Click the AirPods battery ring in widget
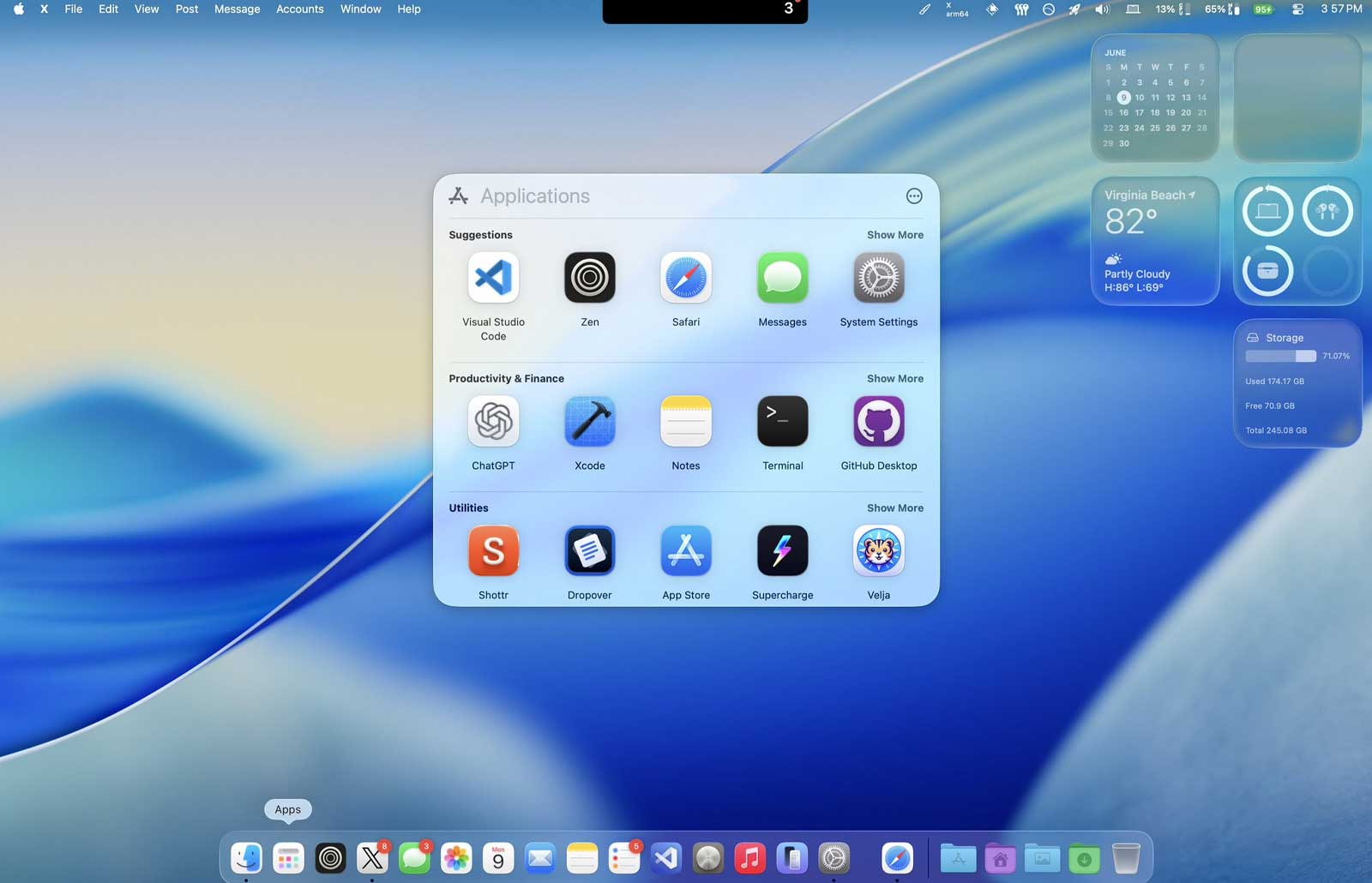1372x883 pixels. 1327,211
